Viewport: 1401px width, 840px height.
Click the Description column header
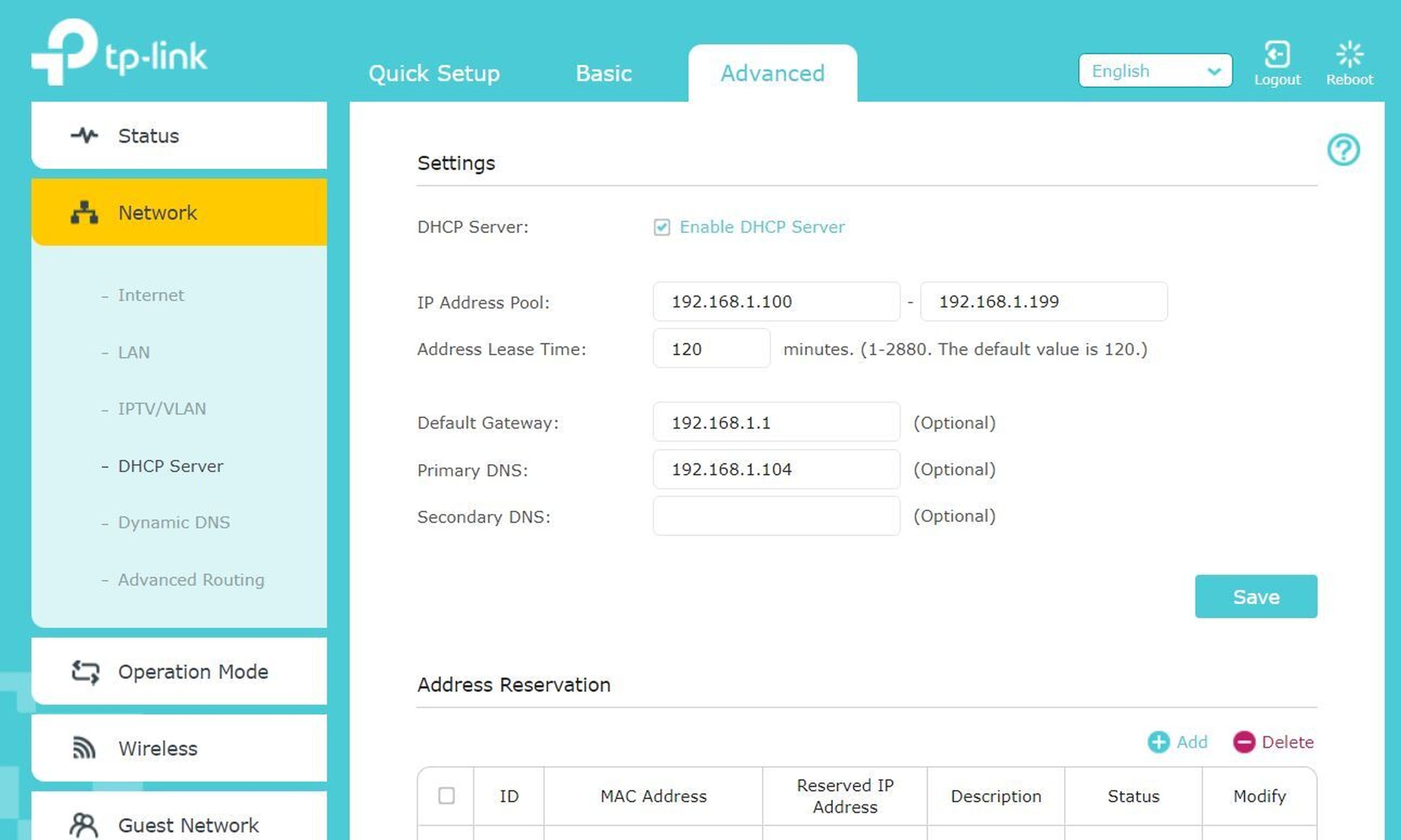tap(996, 797)
